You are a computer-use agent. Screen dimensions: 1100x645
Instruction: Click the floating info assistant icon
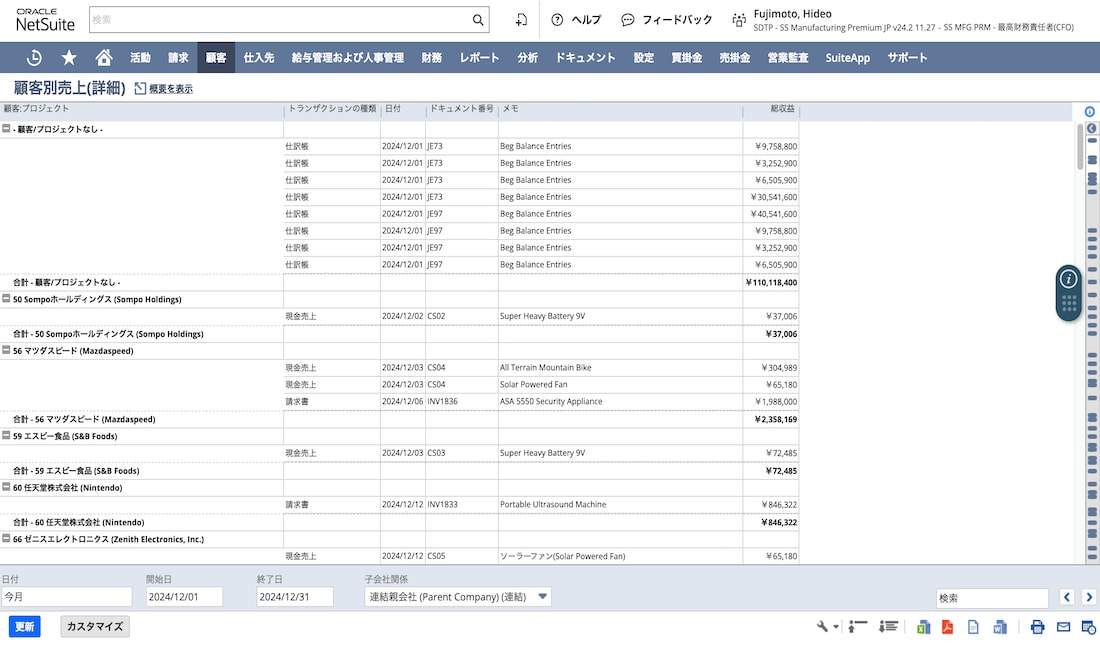[x=1068, y=279]
